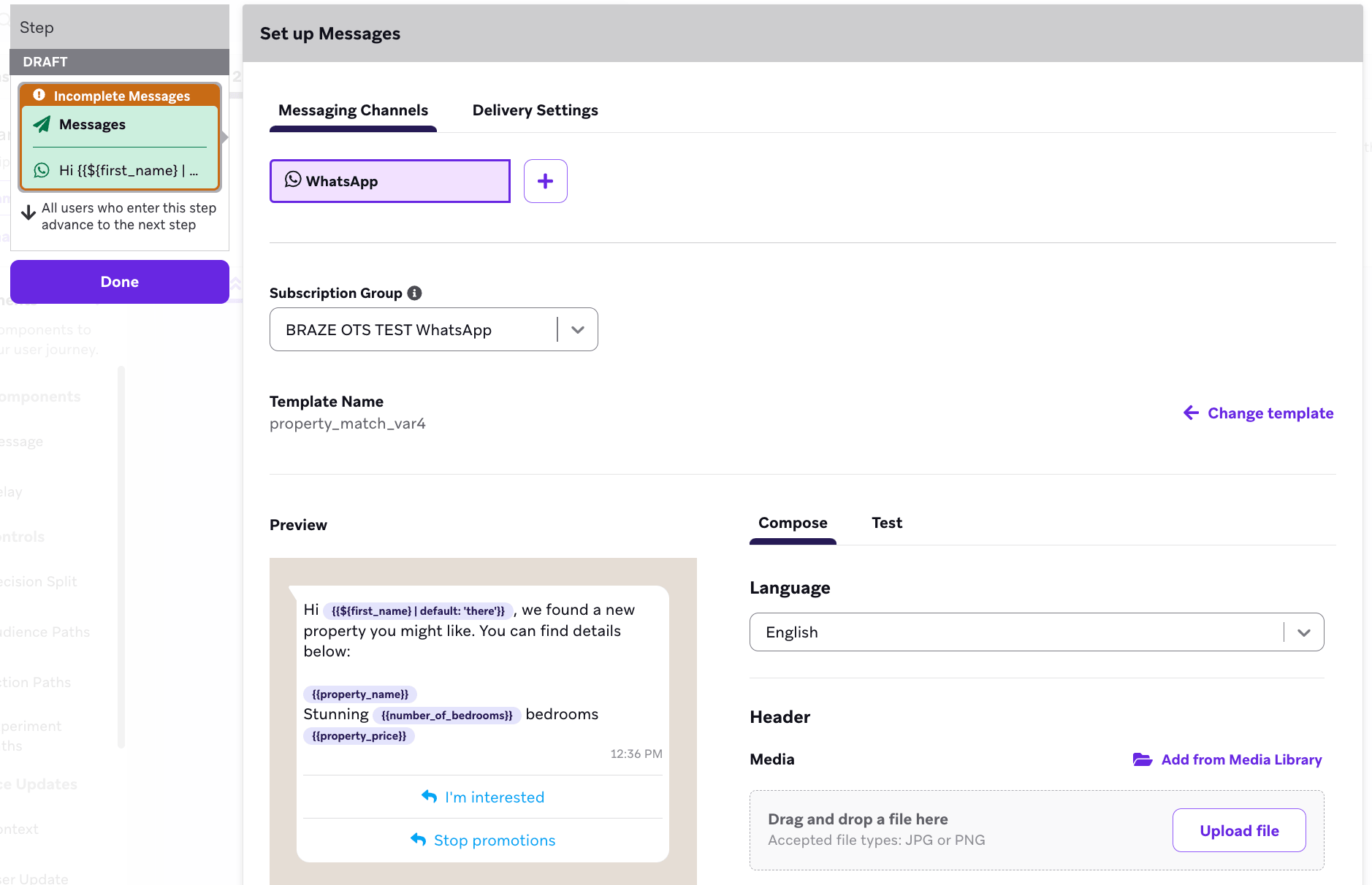Select the Compose tab
1372x885 pixels.
793,523
